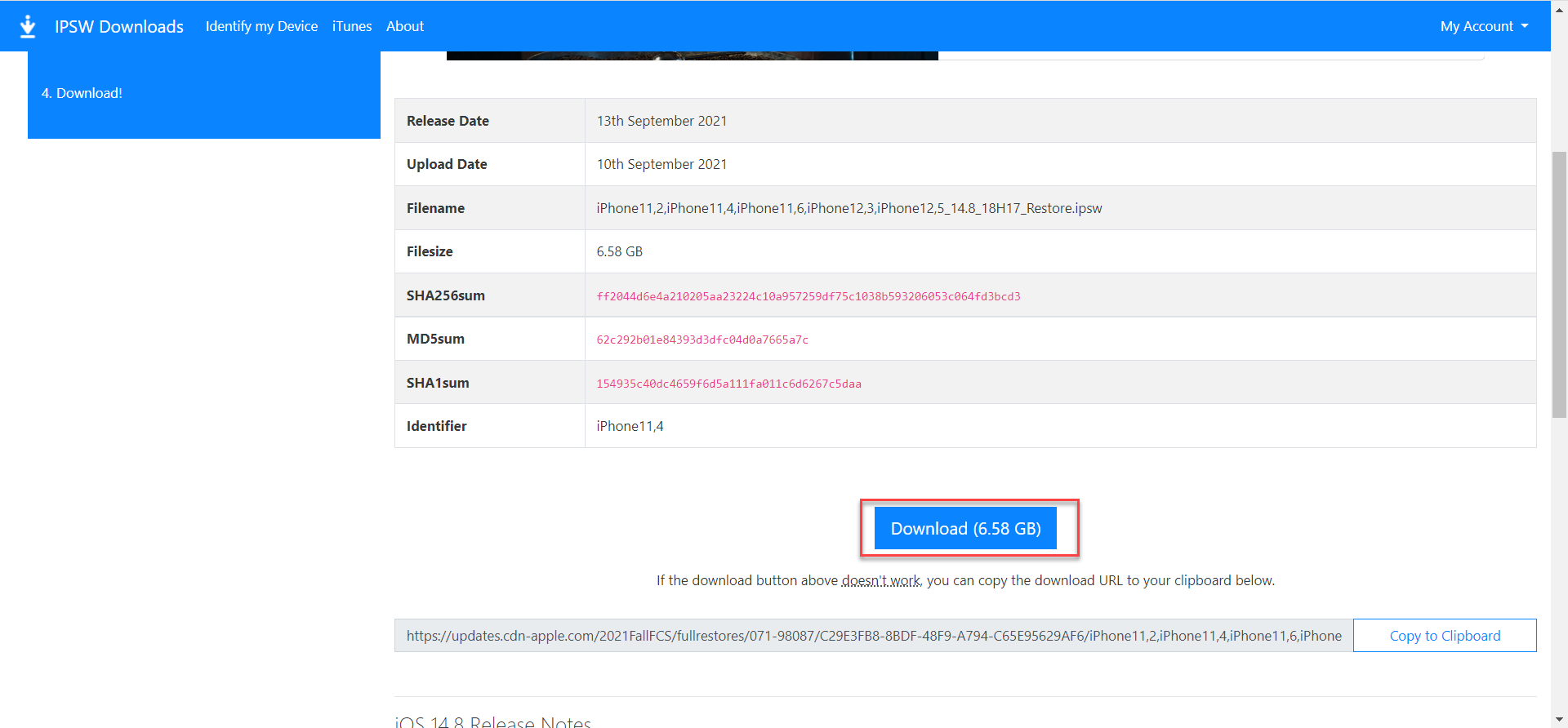The height and width of the screenshot is (728, 1568).
Task: Click the scrollbar's down arrow
Action: click(1559, 720)
